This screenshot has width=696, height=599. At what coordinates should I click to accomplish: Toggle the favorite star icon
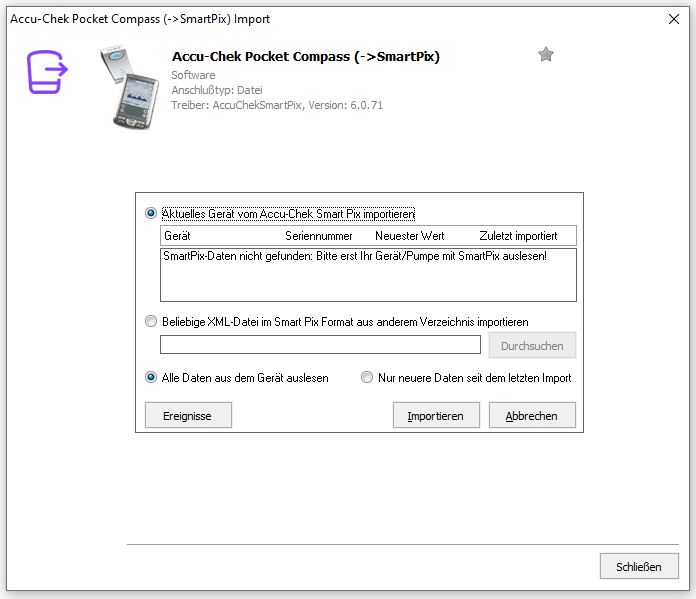point(546,55)
